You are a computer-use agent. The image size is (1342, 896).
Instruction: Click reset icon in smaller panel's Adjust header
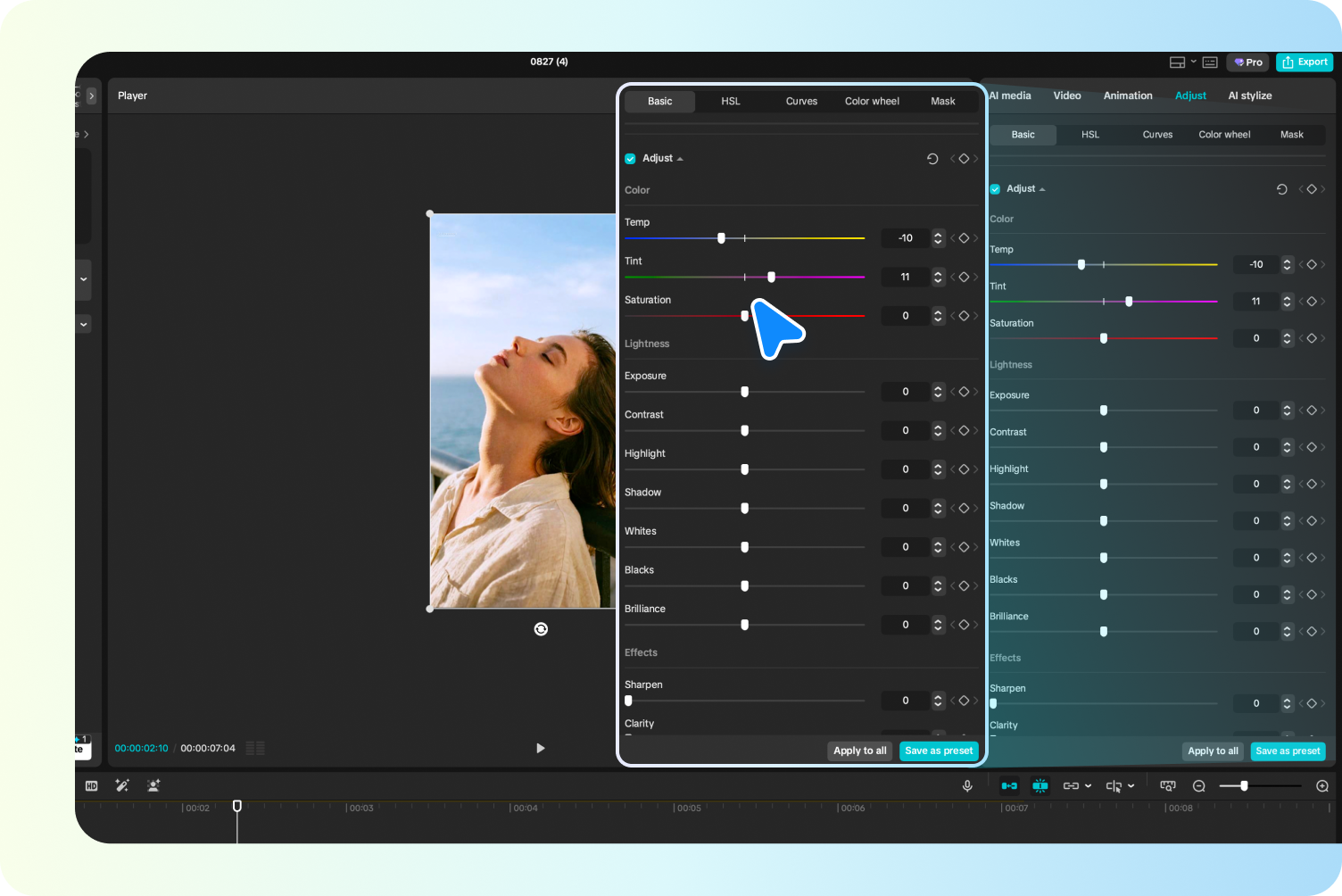(x=1281, y=189)
